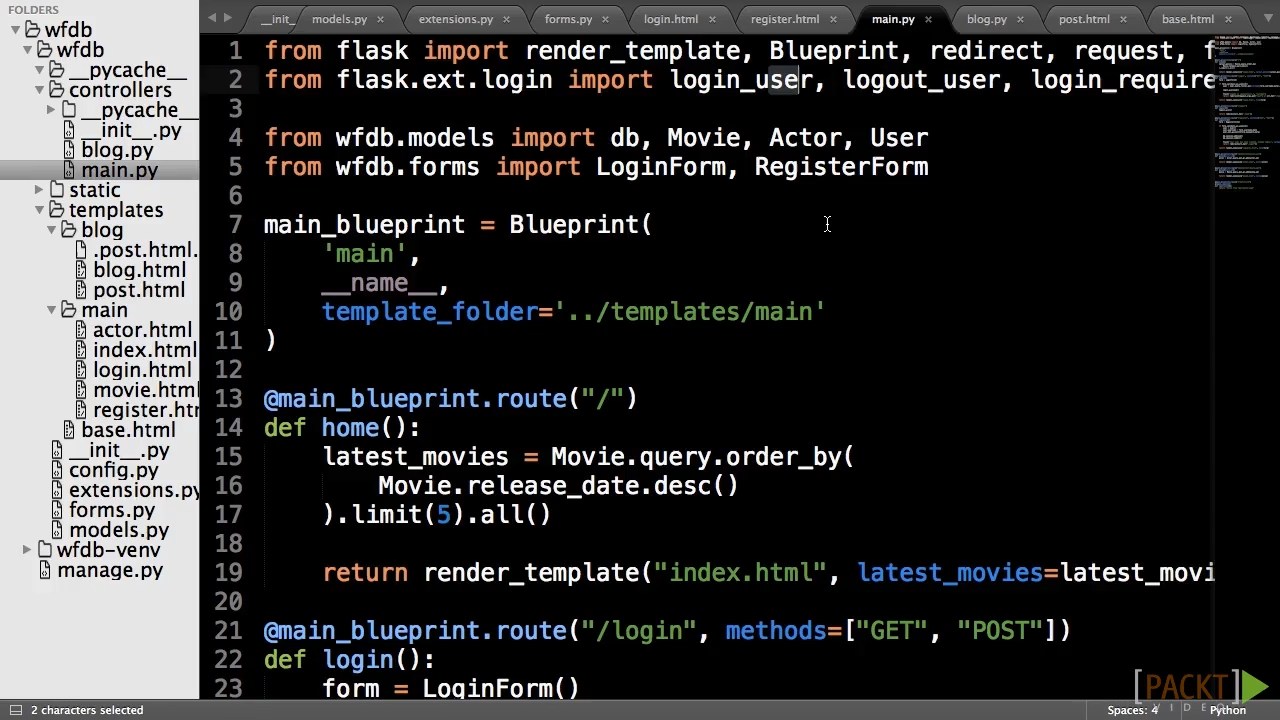Screen dimensions: 1280x720
Task: Close the register.html tab with its X
Action: pyautogui.click(x=833, y=19)
